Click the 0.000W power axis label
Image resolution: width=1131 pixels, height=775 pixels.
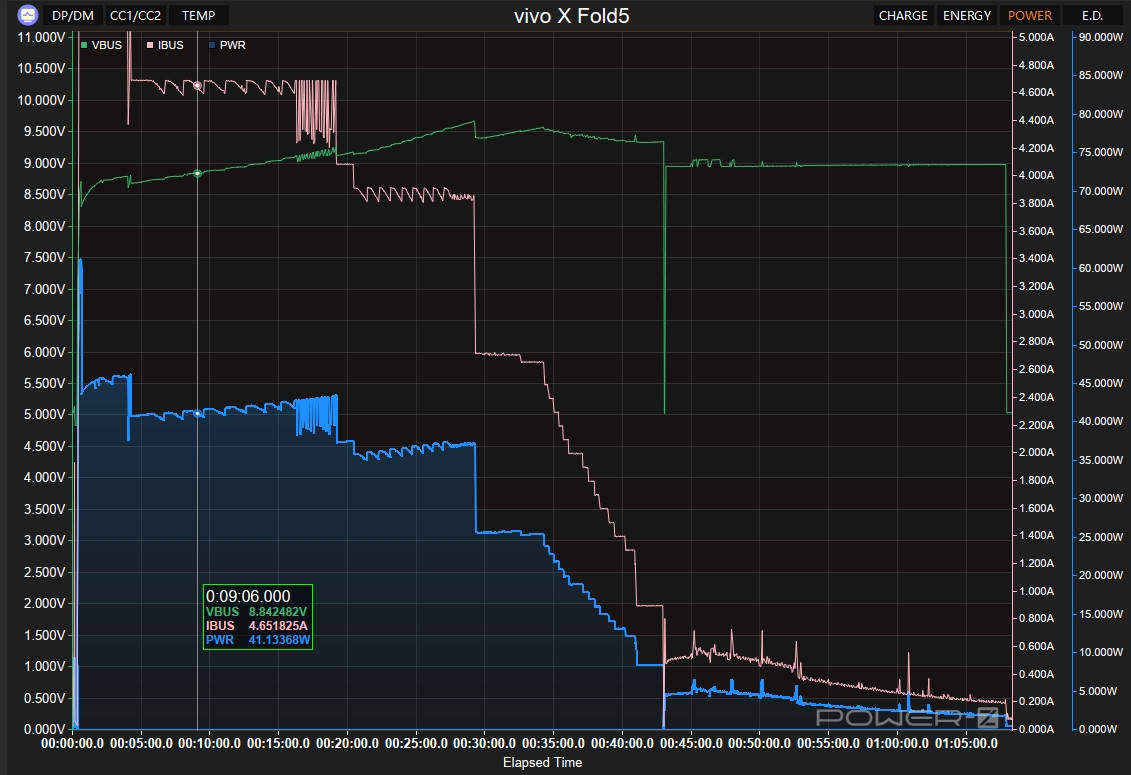click(1098, 729)
